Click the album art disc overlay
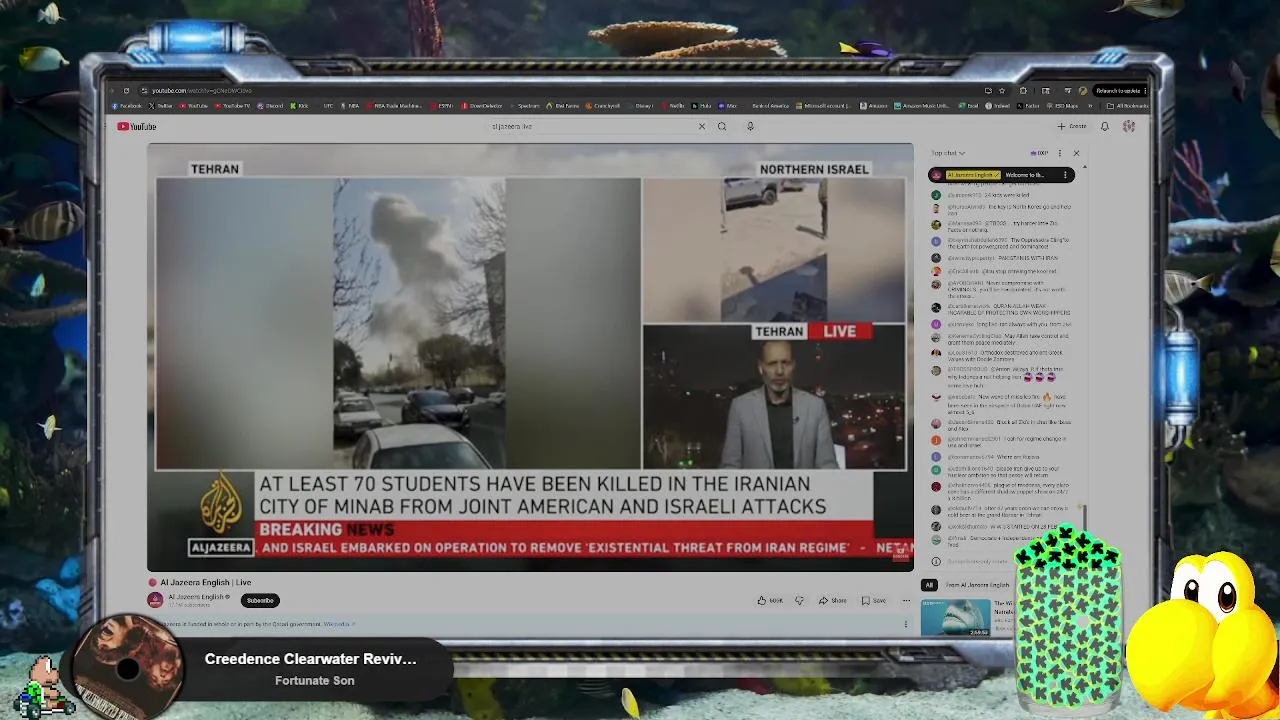Viewport: 1280px width, 720px height. click(x=128, y=667)
